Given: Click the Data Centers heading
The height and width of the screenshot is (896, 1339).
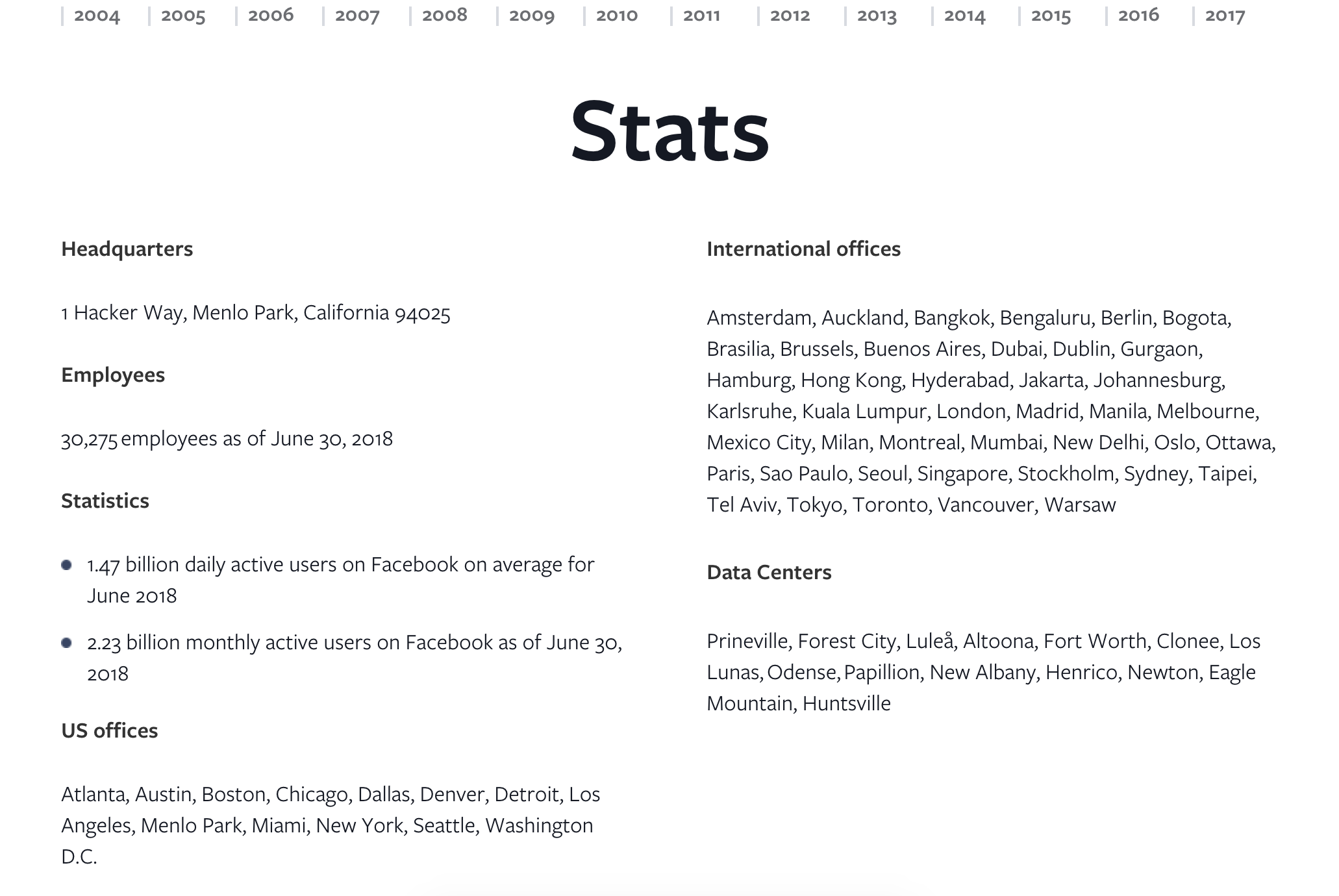Looking at the screenshot, I should click(x=769, y=573).
